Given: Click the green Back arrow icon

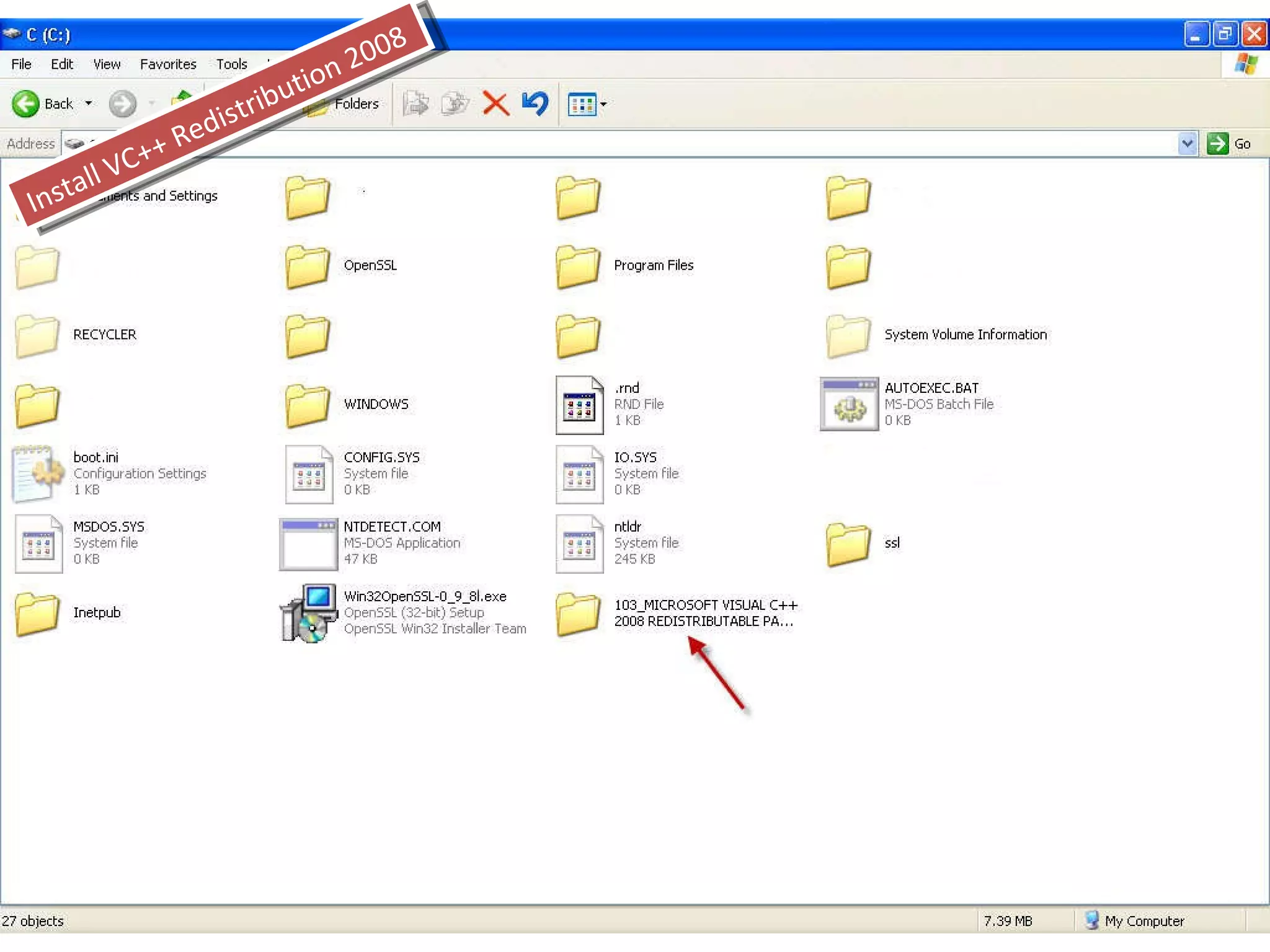Looking at the screenshot, I should point(25,104).
